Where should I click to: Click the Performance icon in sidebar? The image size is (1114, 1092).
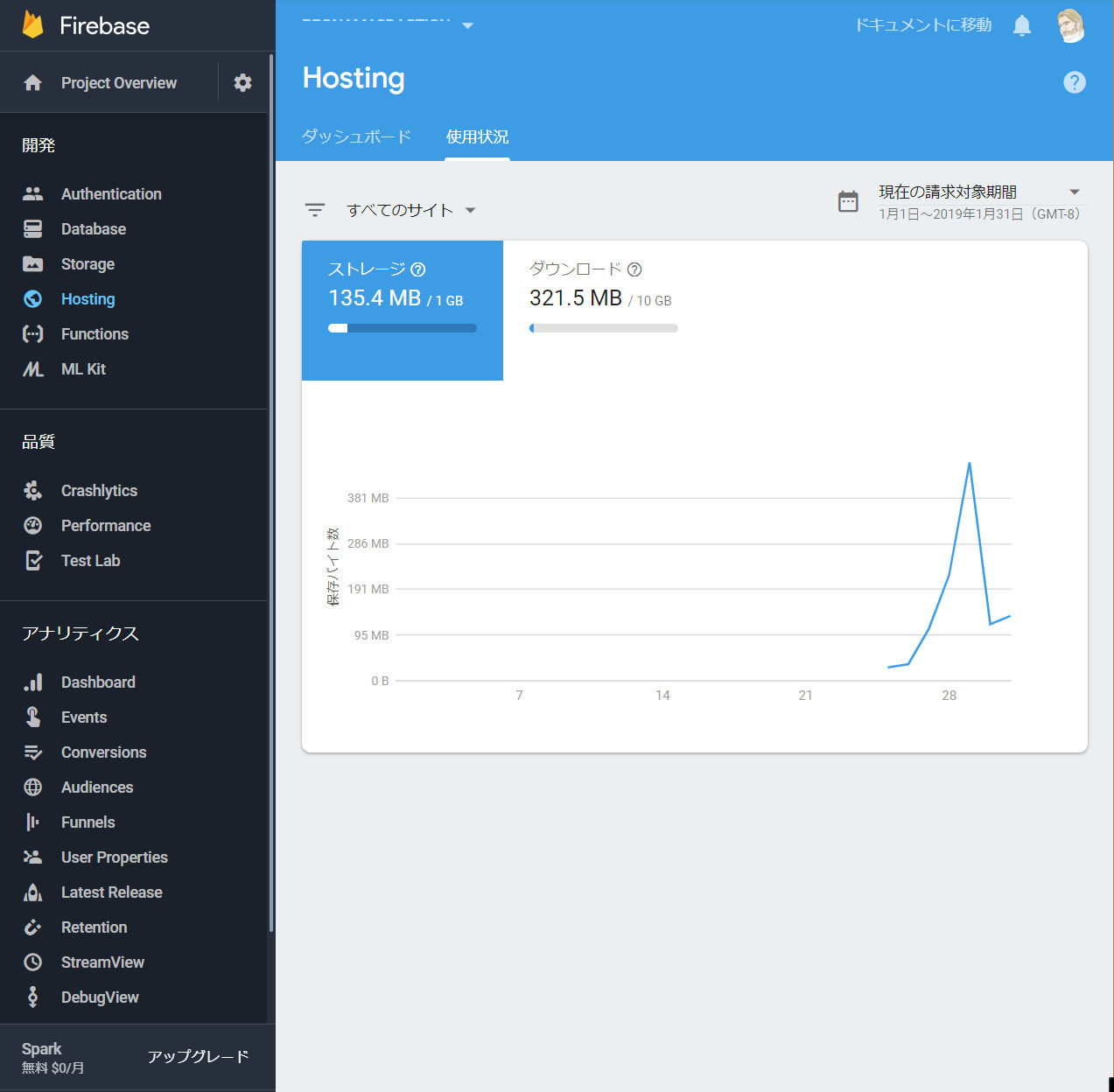[x=32, y=525]
